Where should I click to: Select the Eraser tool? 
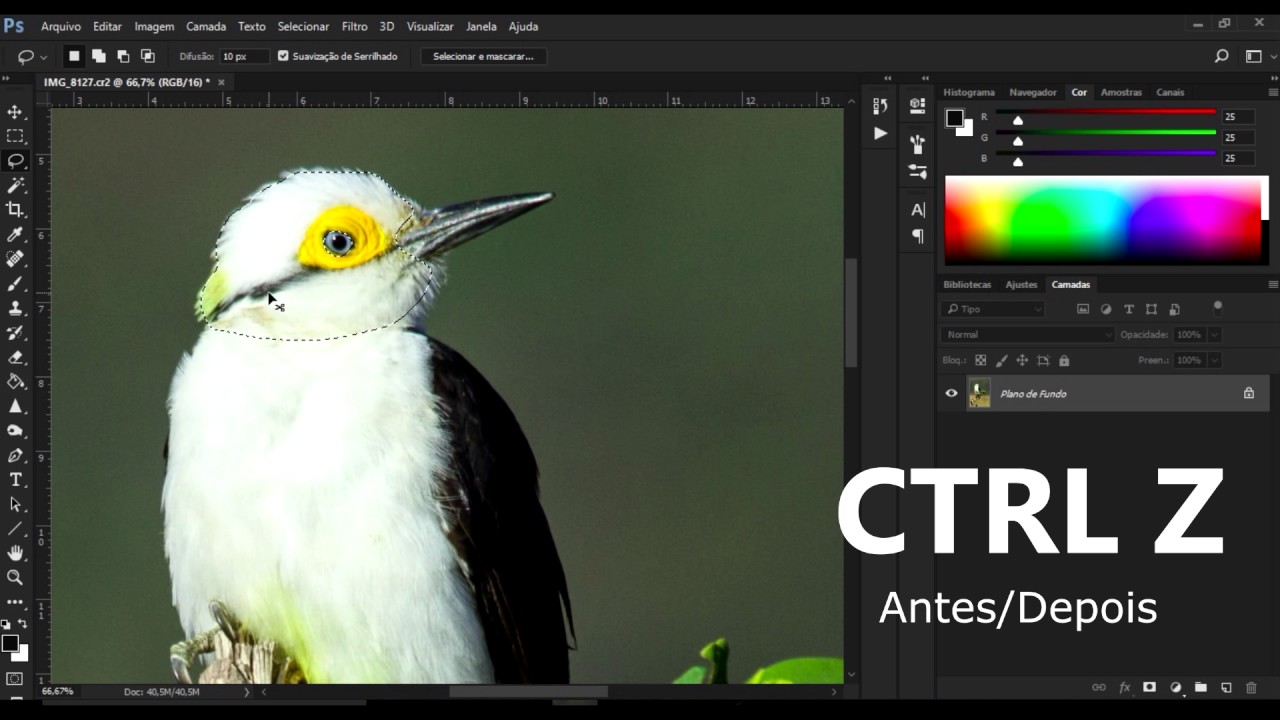point(15,357)
